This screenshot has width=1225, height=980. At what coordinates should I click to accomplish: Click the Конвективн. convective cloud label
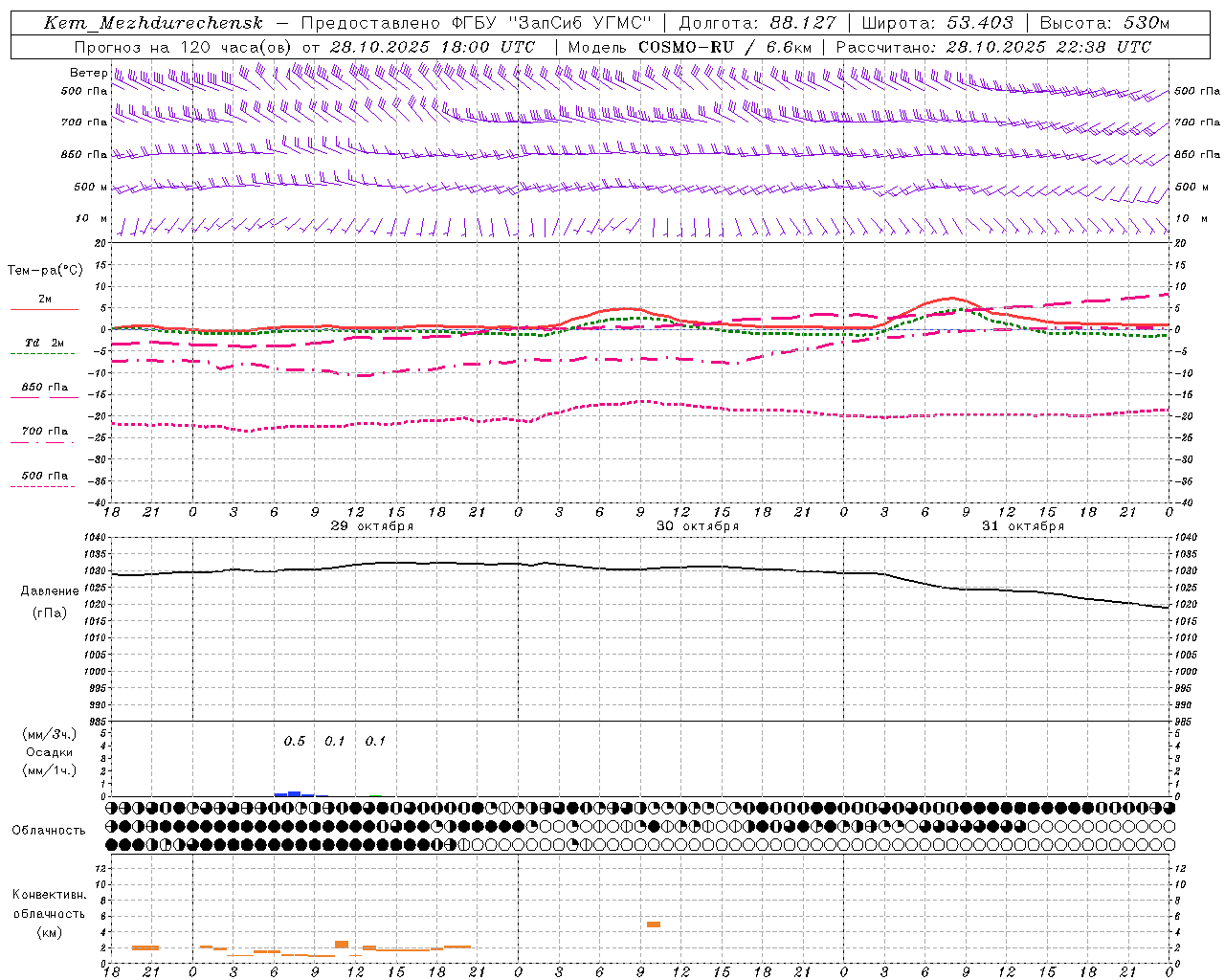[50, 895]
